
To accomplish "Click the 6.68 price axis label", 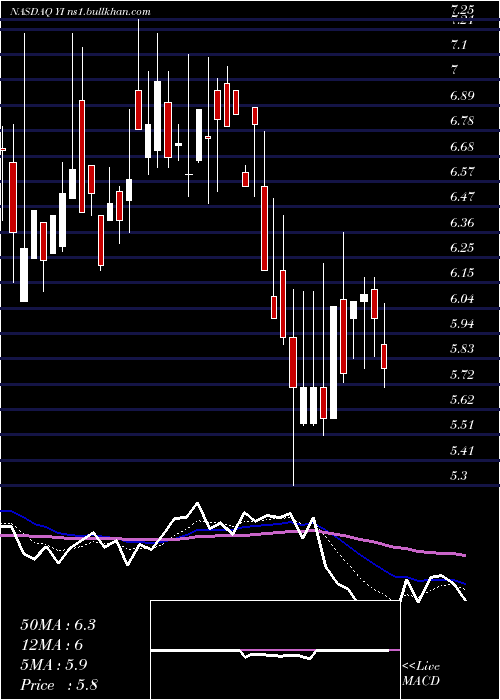I will [463, 147].
